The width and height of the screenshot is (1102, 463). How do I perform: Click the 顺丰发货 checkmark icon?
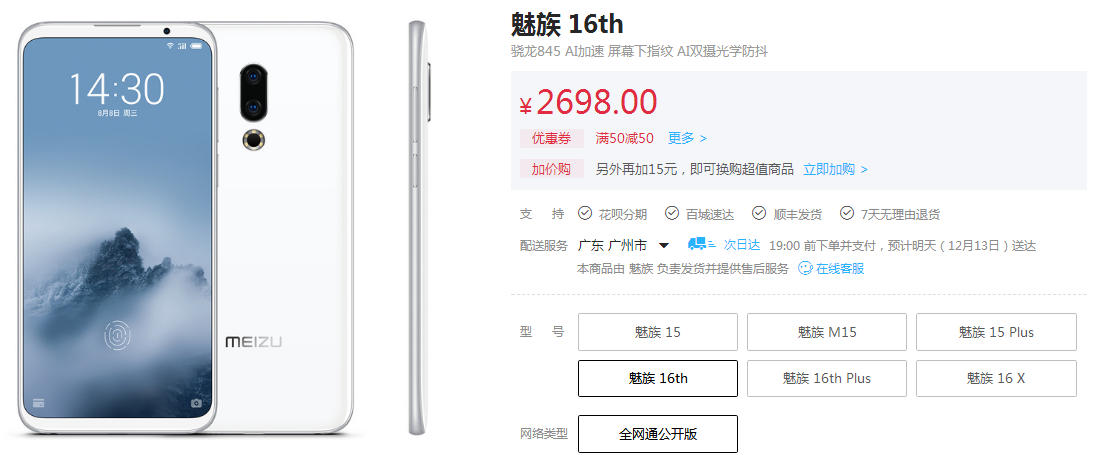pos(759,214)
